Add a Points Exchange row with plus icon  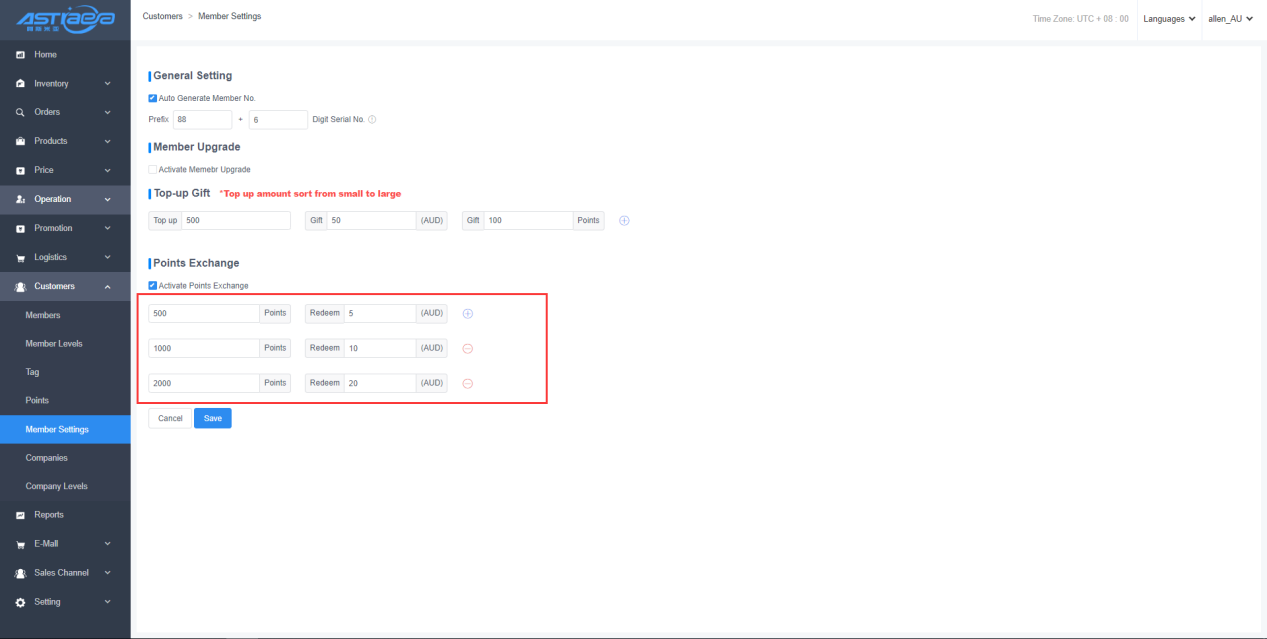(467, 314)
